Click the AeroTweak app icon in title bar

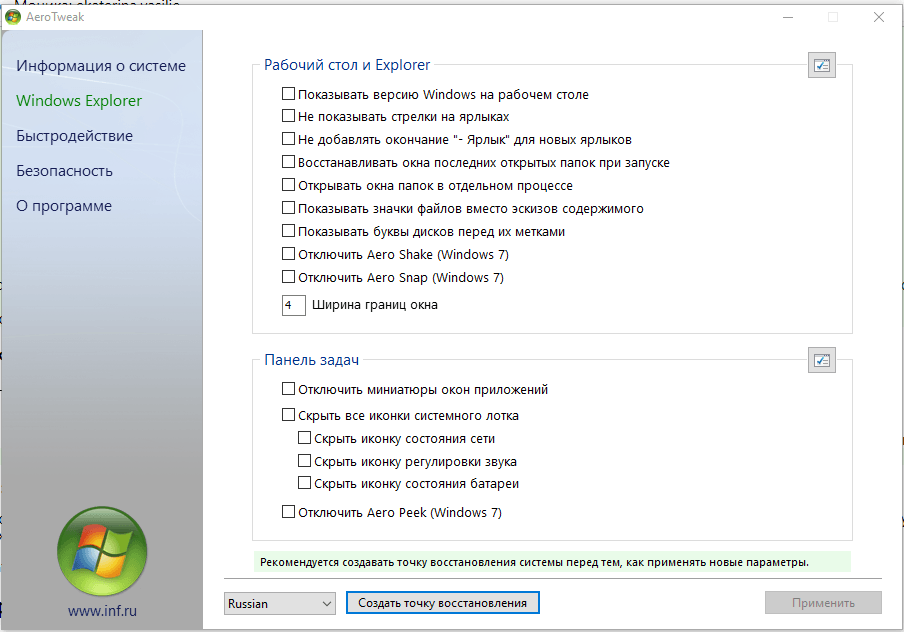pyautogui.click(x=12, y=17)
